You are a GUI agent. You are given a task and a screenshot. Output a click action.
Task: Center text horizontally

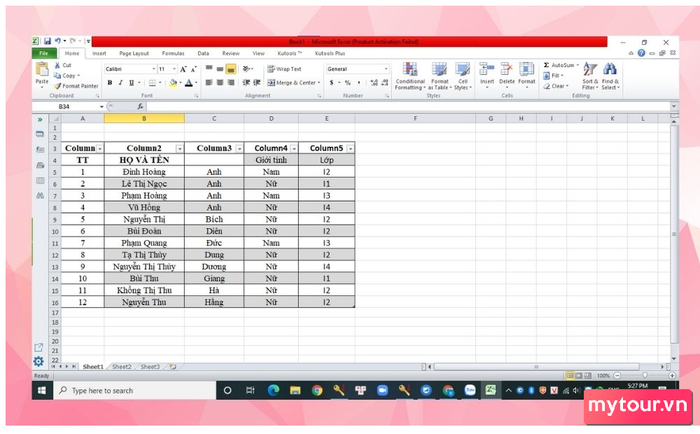click(x=220, y=83)
